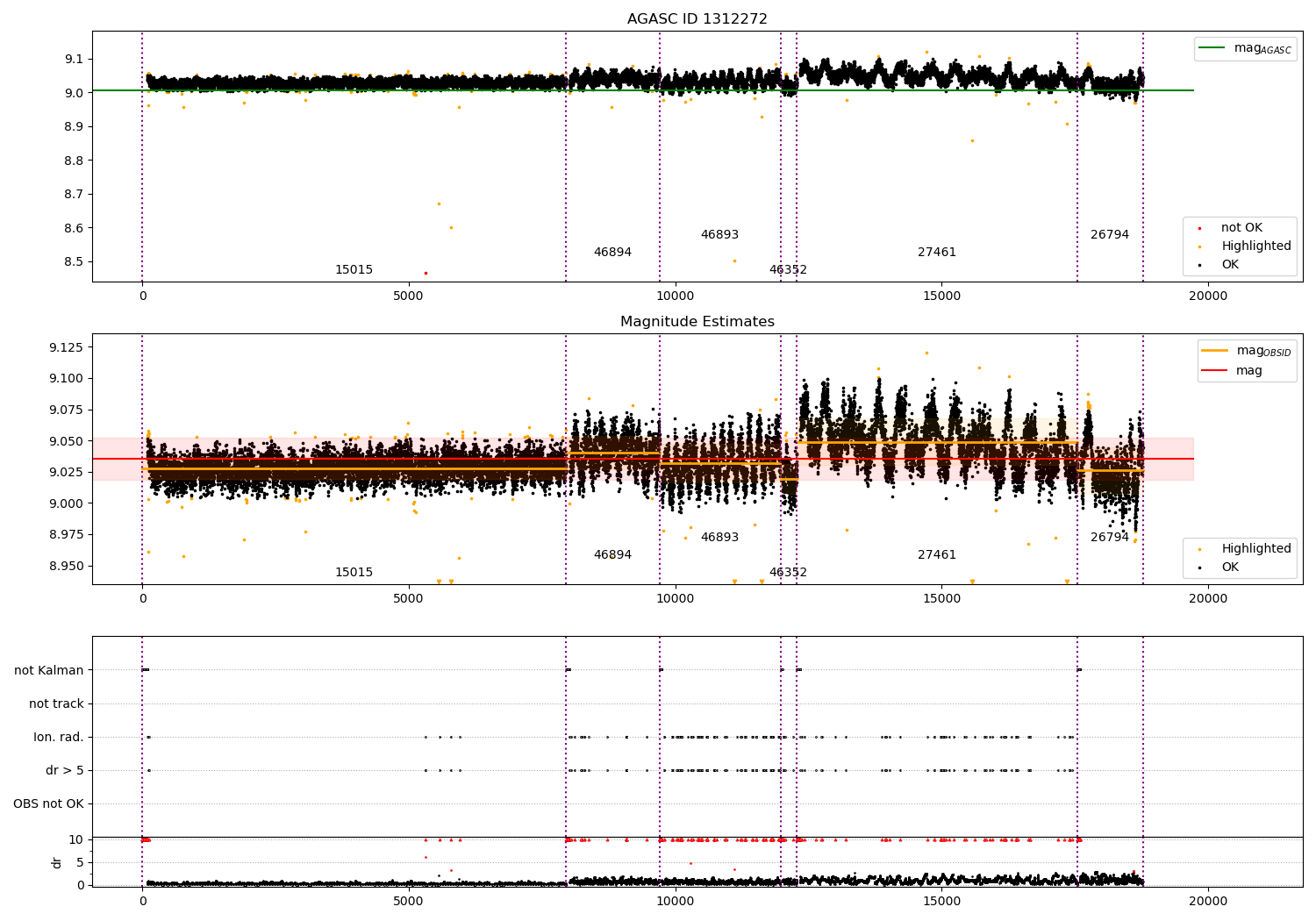Click y-axis tick 8.8 in top plot
This screenshot has width=1316, height=921.
(x=74, y=161)
